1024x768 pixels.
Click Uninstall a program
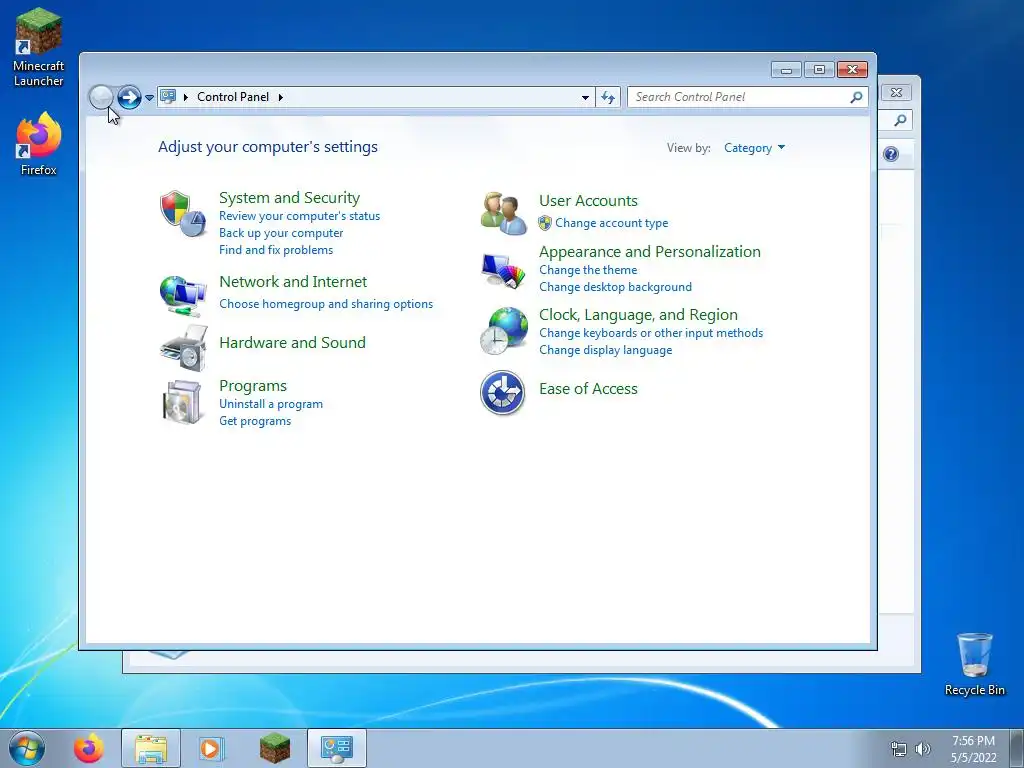[x=271, y=404]
